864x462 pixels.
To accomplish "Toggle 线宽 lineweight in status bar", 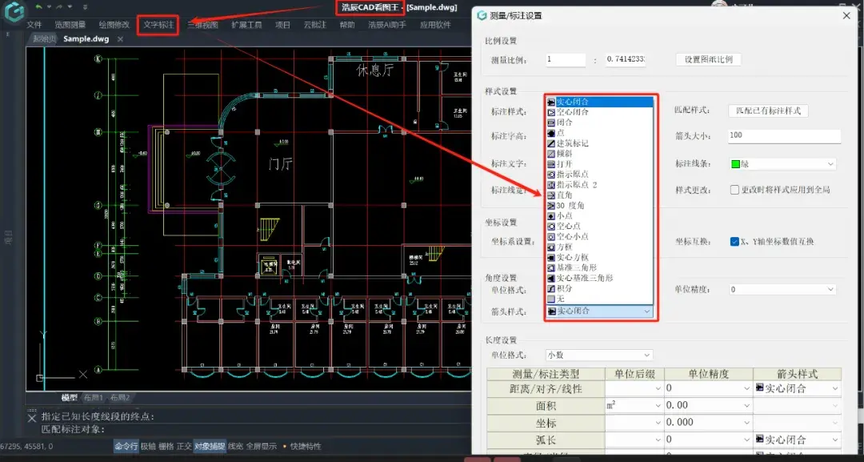I will coord(235,446).
